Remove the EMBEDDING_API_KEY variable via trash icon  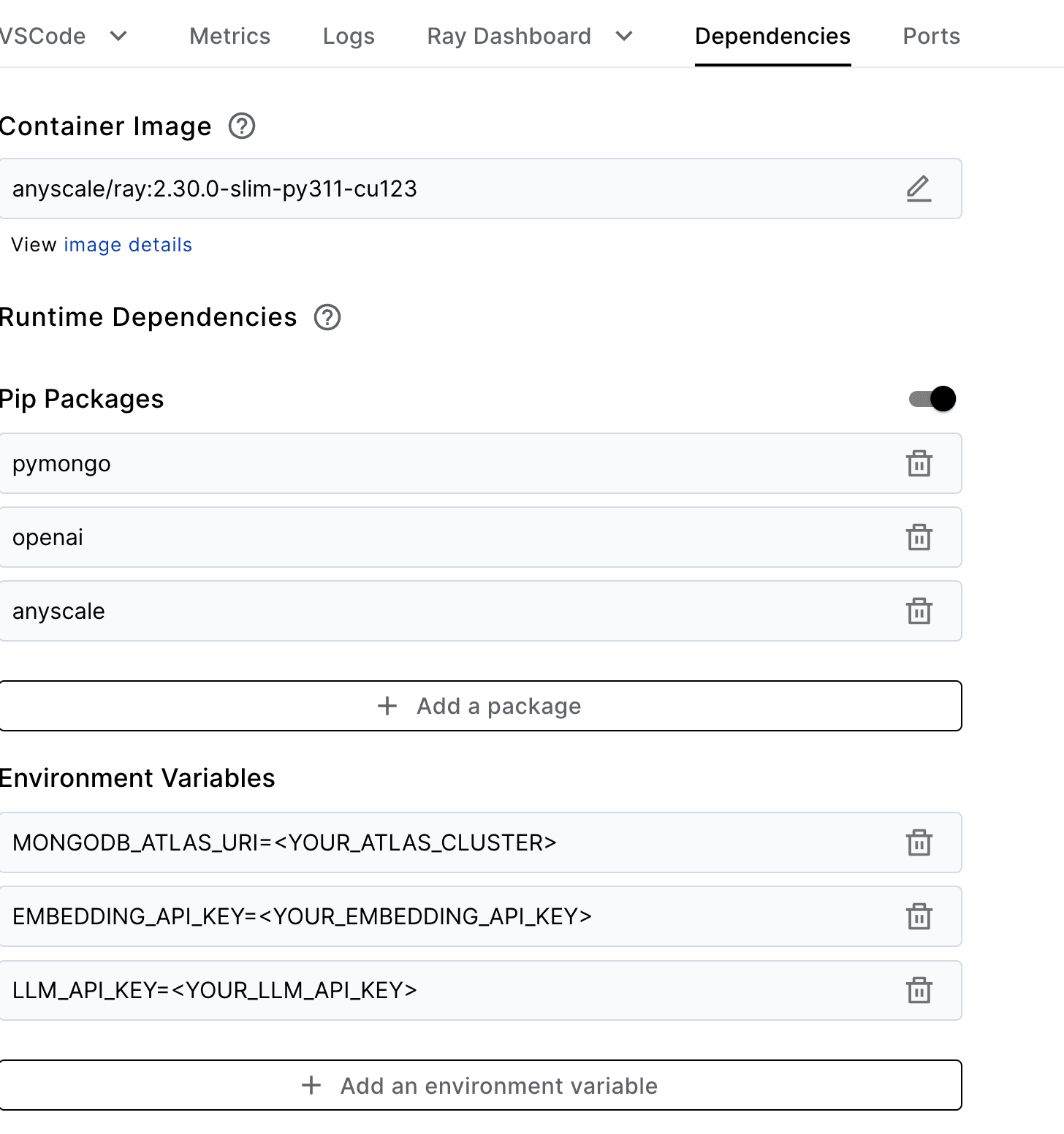[x=919, y=916]
